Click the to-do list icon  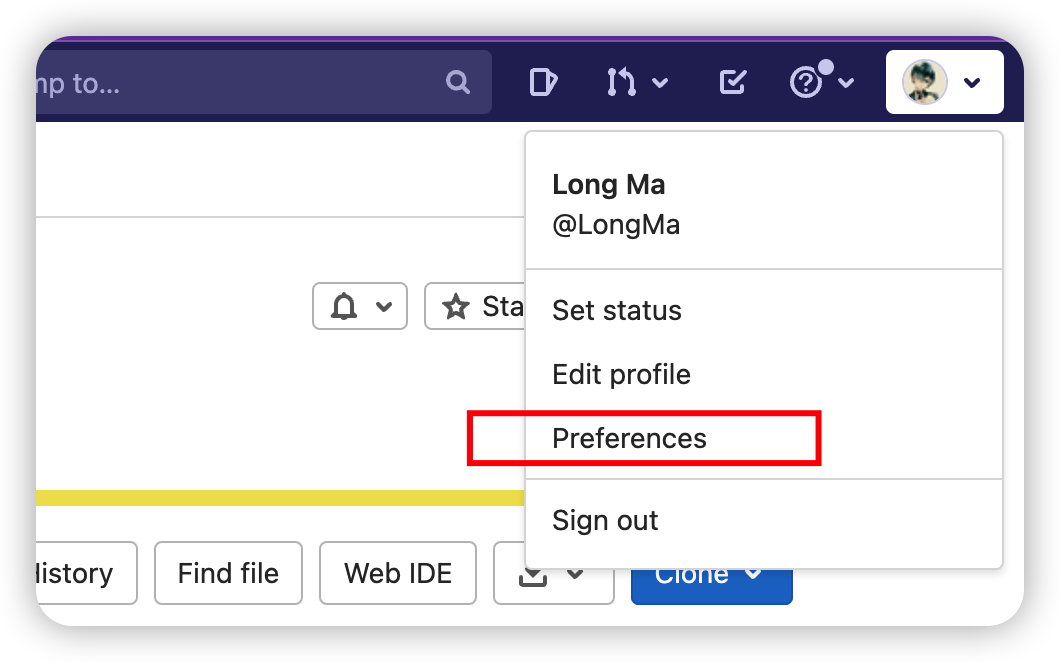tap(731, 82)
